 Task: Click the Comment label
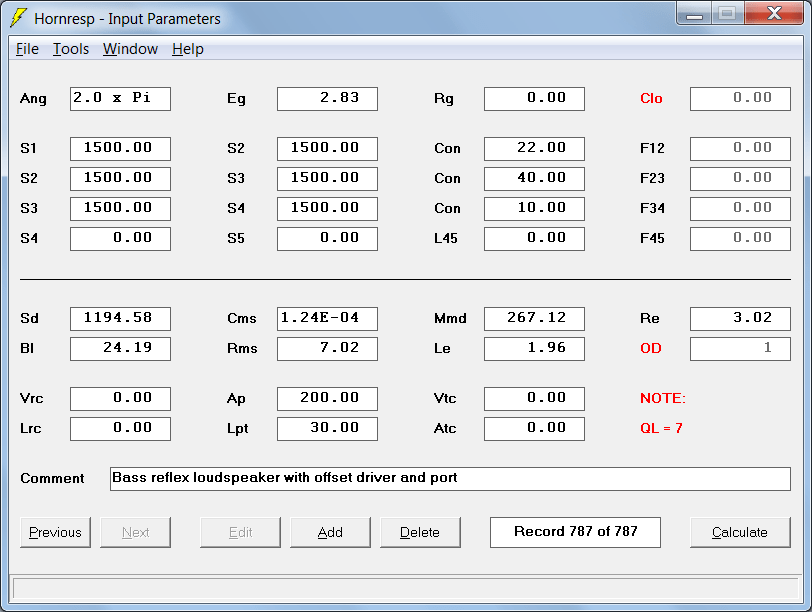click(x=52, y=478)
